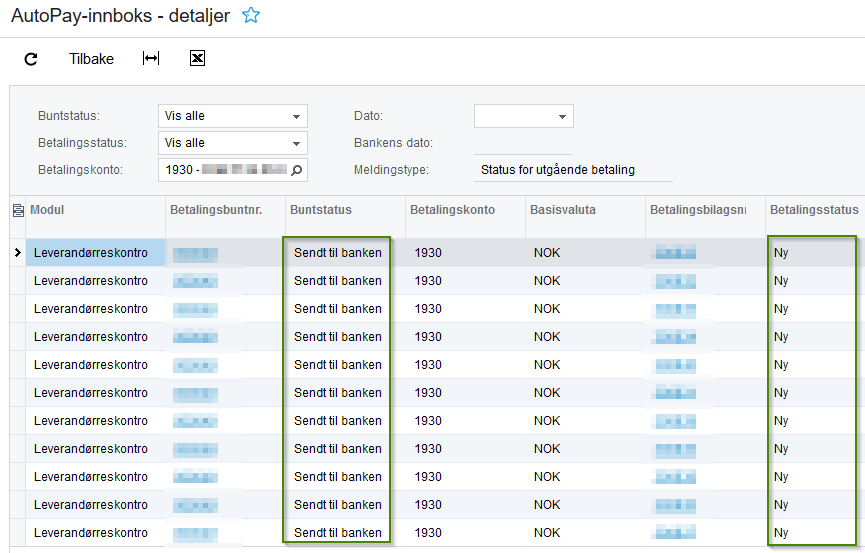
Task: Open blurred voucher number link in first row
Action: click(674, 253)
